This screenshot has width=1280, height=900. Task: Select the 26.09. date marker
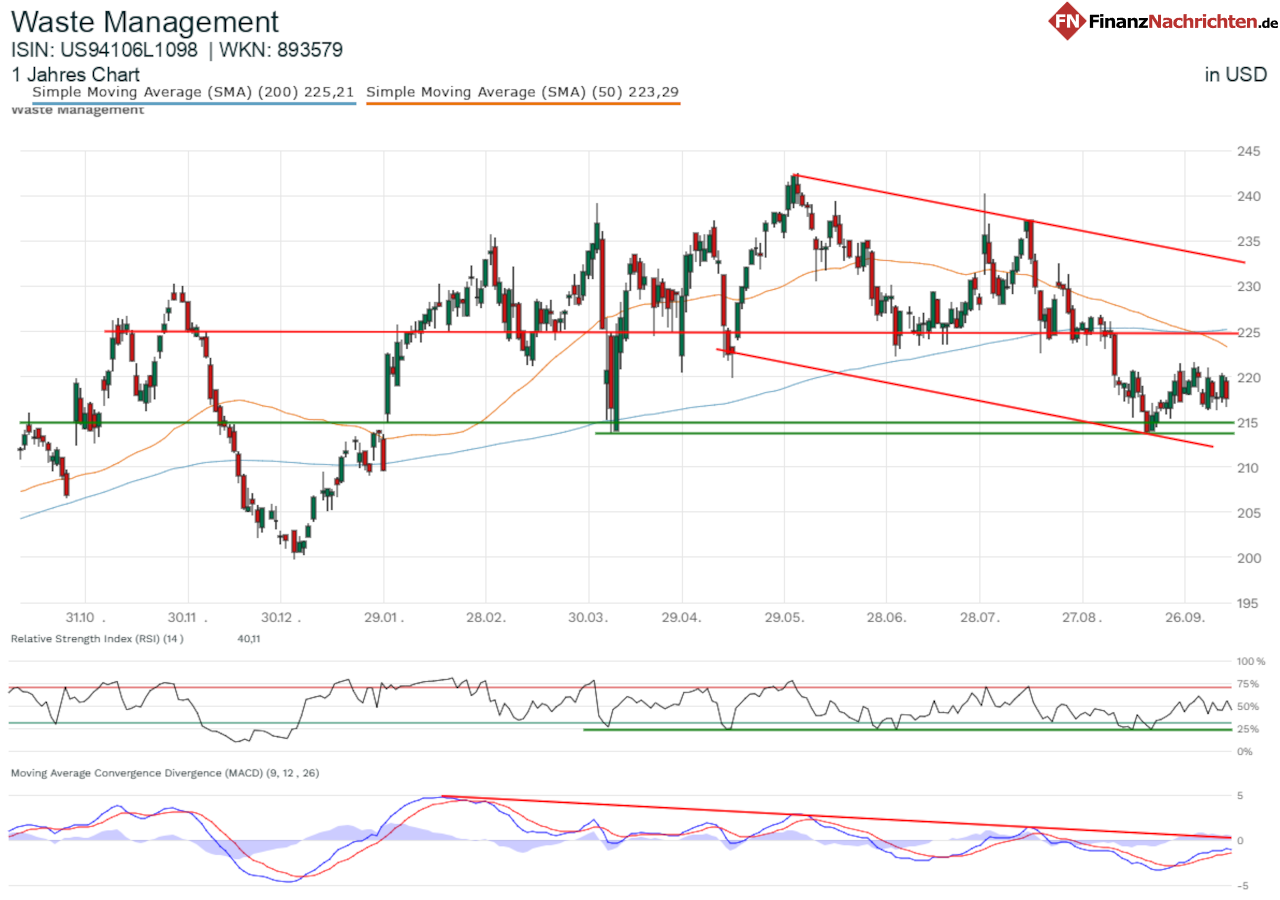(x=1183, y=617)
